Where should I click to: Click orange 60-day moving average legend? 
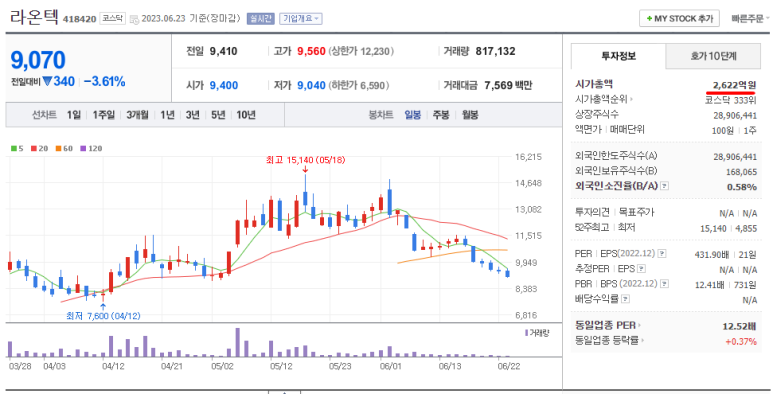64,148
